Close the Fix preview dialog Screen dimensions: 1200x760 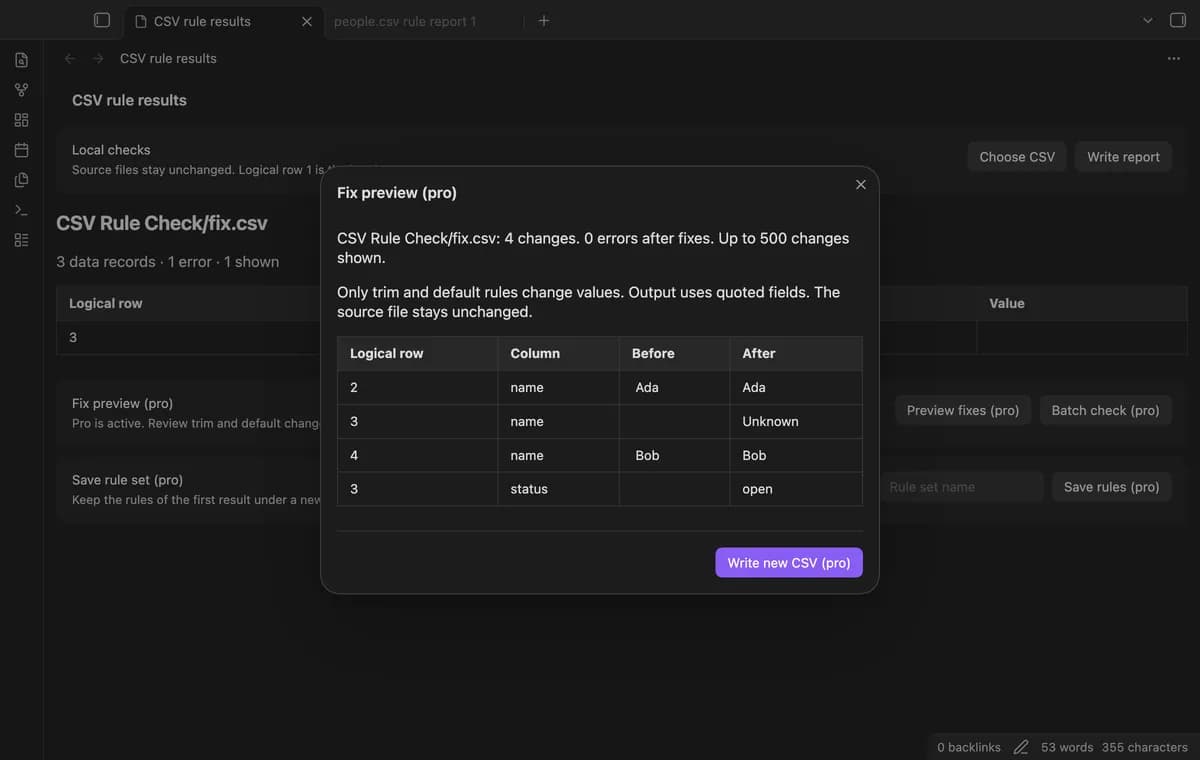pos(861,184)
